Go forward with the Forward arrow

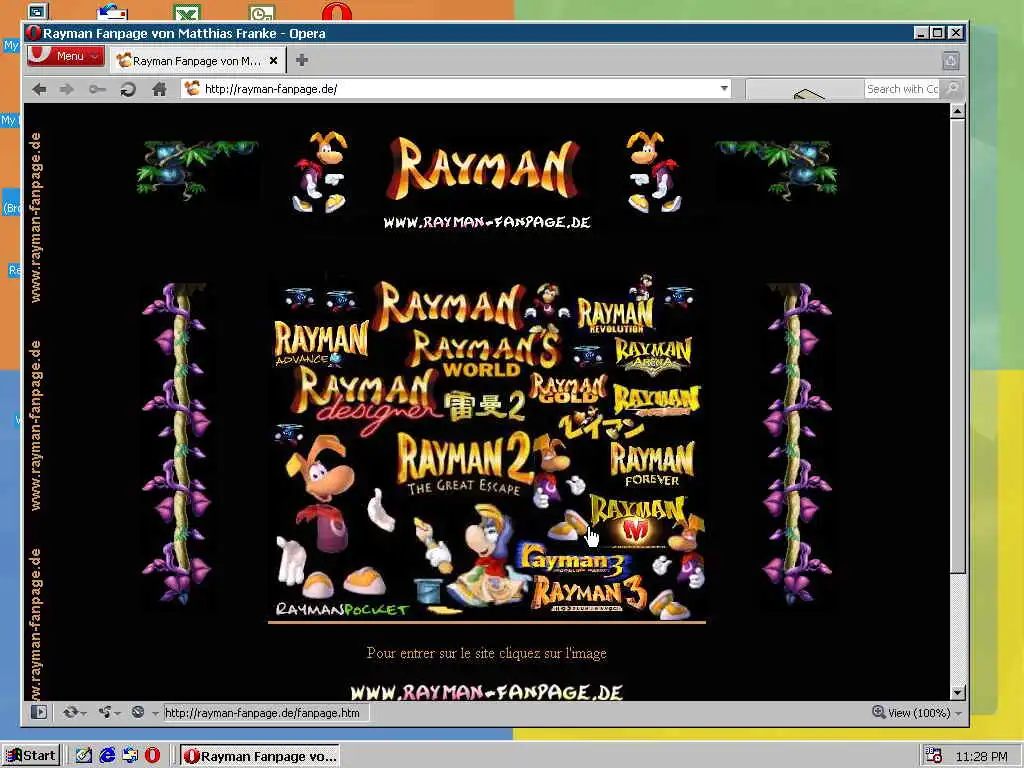[x=67, y=89]
